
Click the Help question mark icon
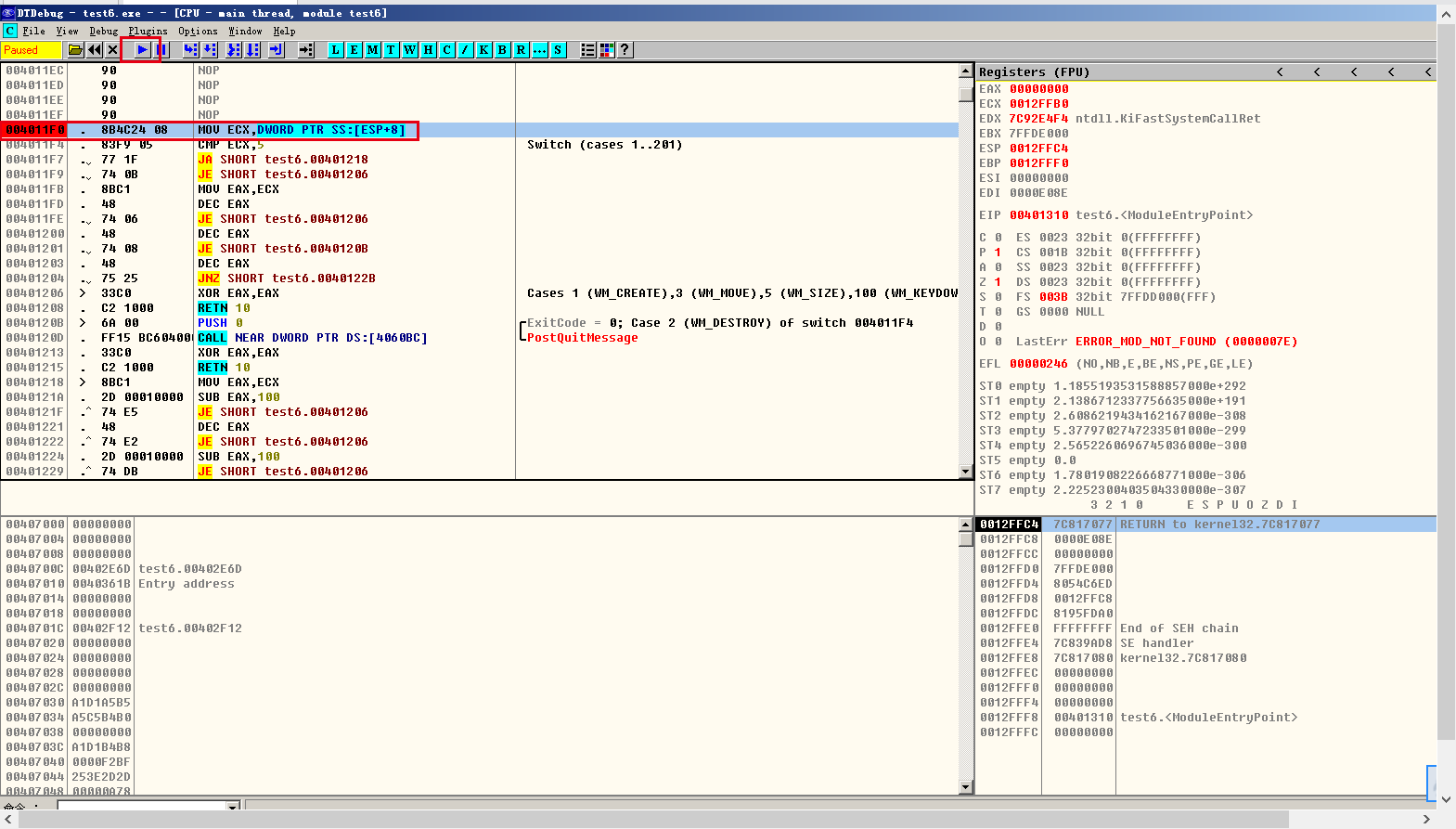(x=625, y=50)
